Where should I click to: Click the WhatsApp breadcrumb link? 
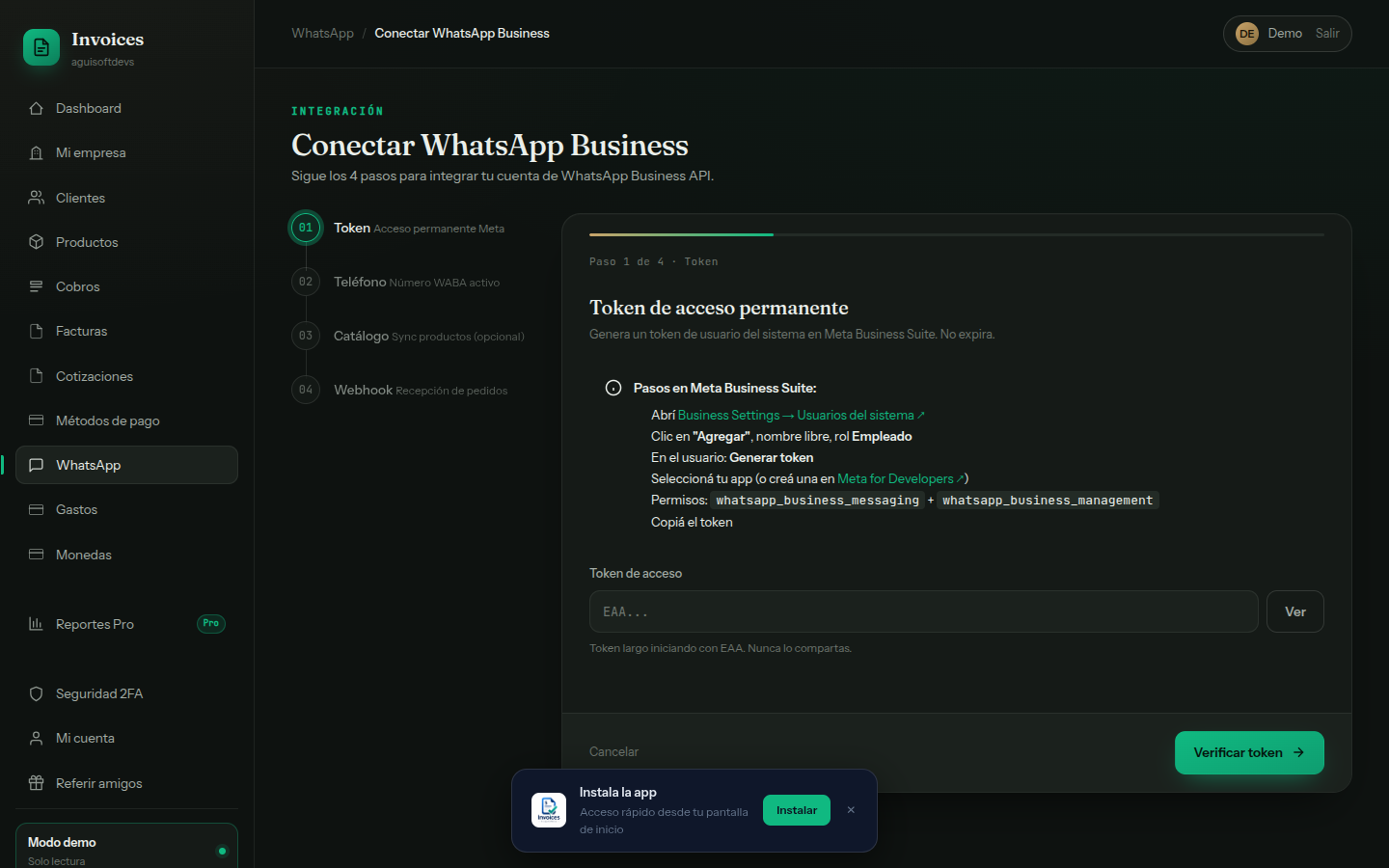click(x=322, y=33)
